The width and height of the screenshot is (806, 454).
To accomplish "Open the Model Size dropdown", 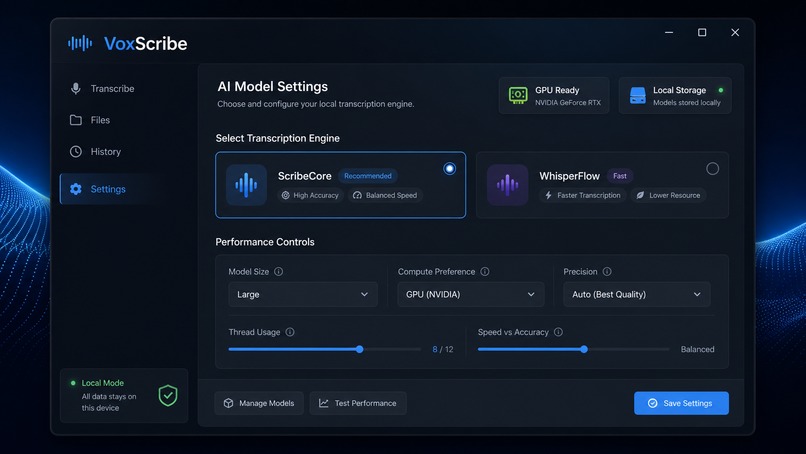I will point(303,295).
